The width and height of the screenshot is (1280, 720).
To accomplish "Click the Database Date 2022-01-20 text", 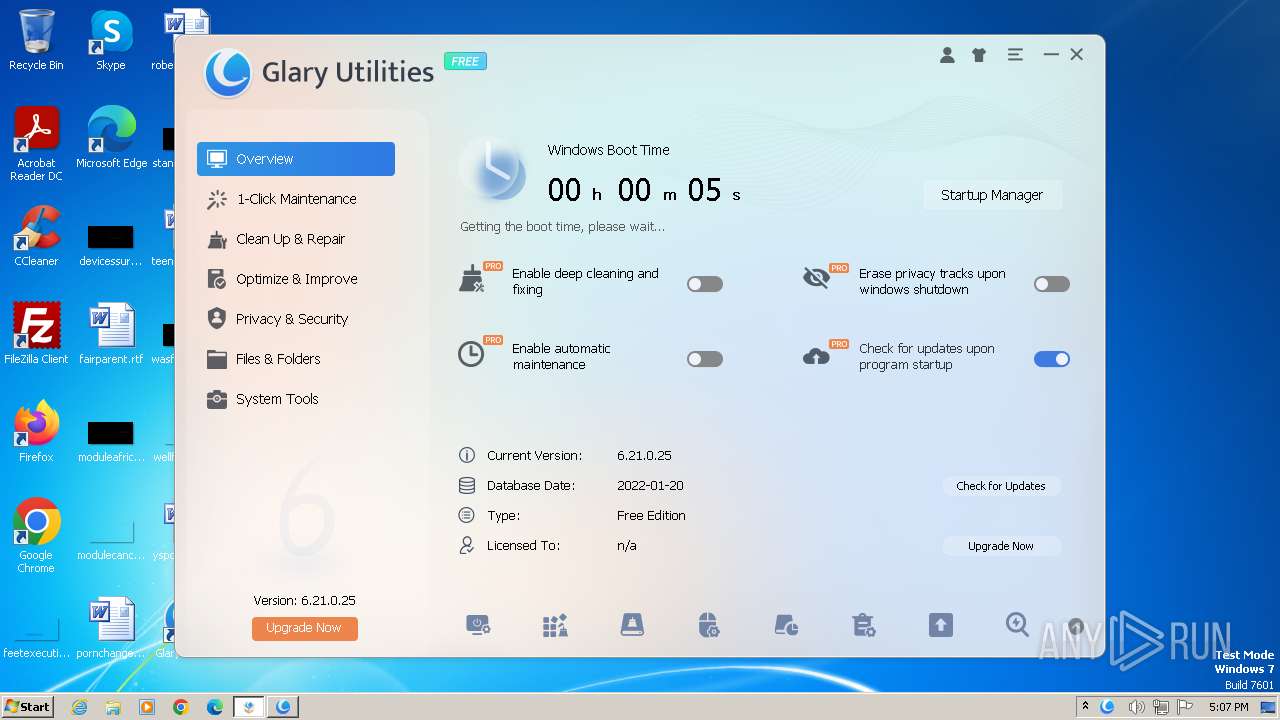I will click(650, 485).
